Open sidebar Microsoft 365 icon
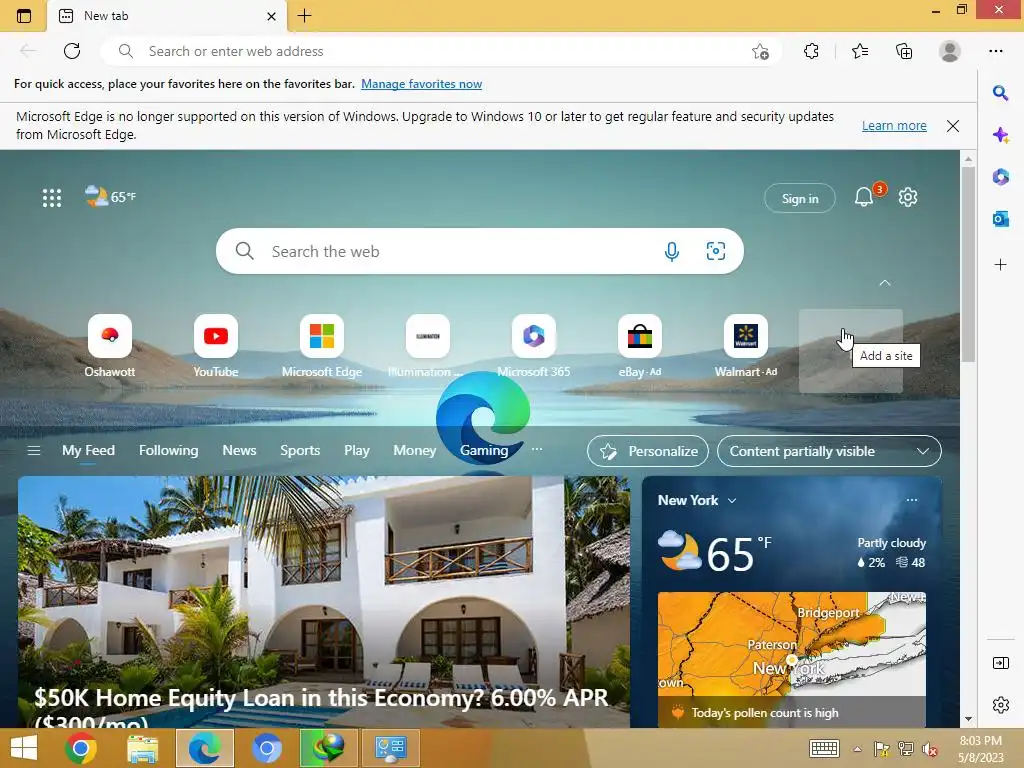The height and width of the screenshot is (768, 1024). click(1000, 177)
